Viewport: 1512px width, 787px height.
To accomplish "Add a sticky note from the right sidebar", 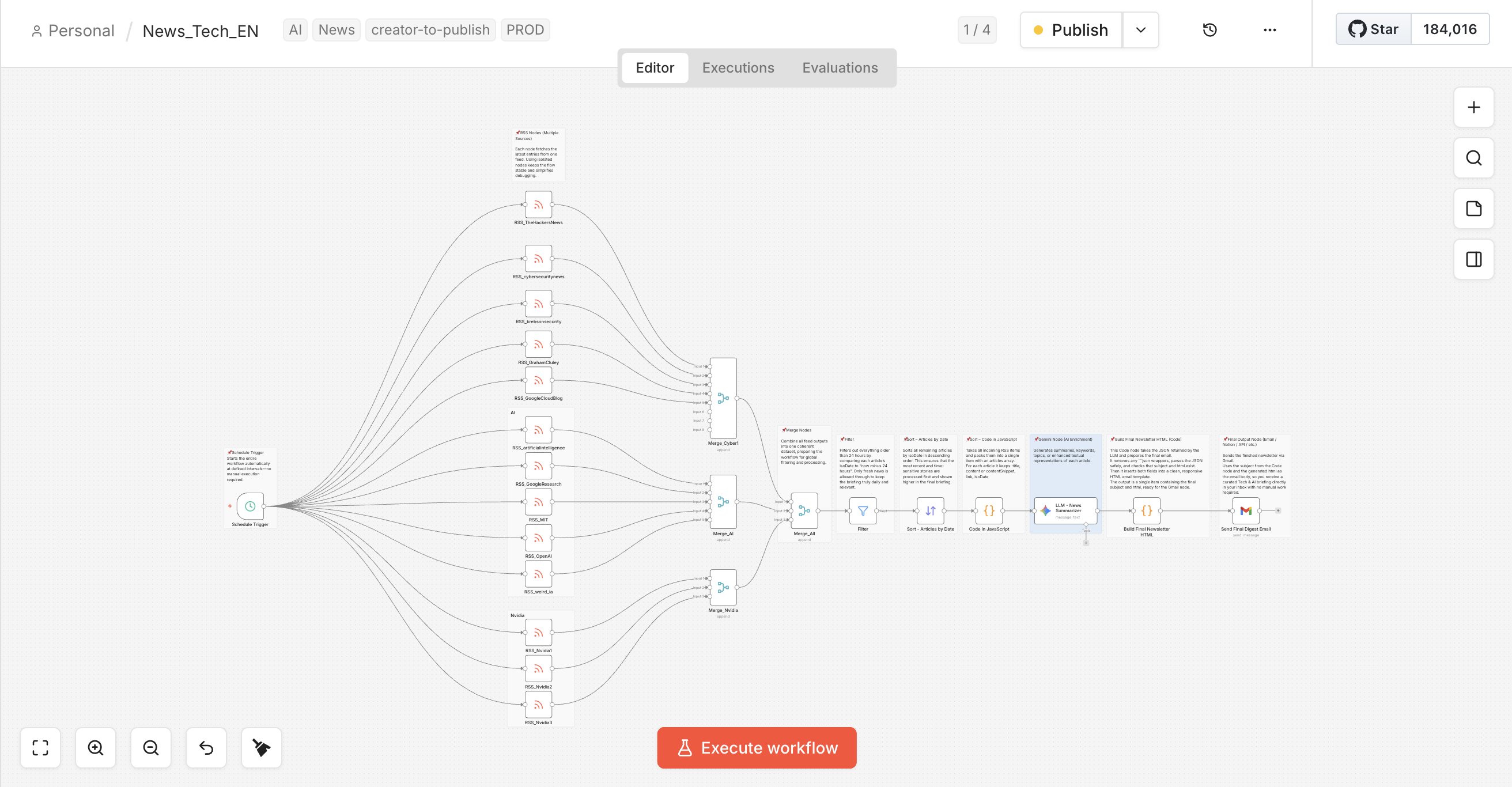I will tap(1473, 209).
